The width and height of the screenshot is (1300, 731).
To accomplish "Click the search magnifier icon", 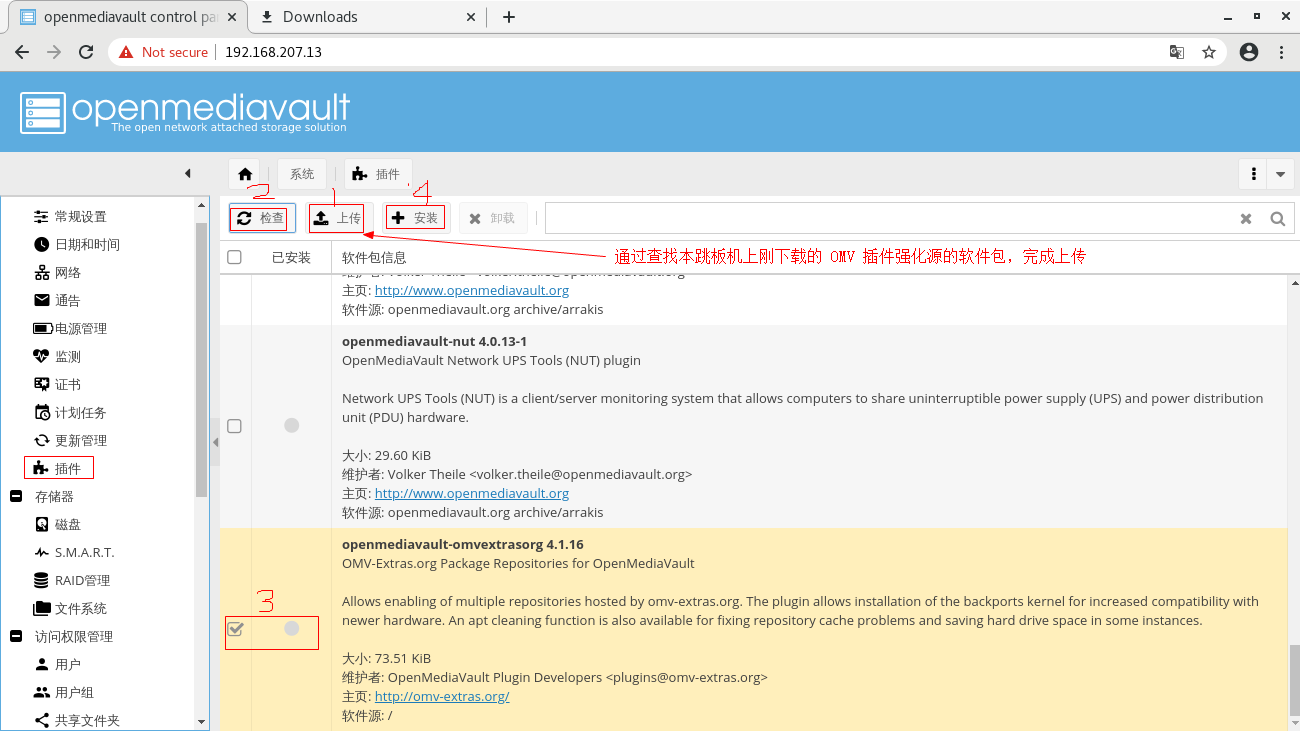I will click(1277, 219).
